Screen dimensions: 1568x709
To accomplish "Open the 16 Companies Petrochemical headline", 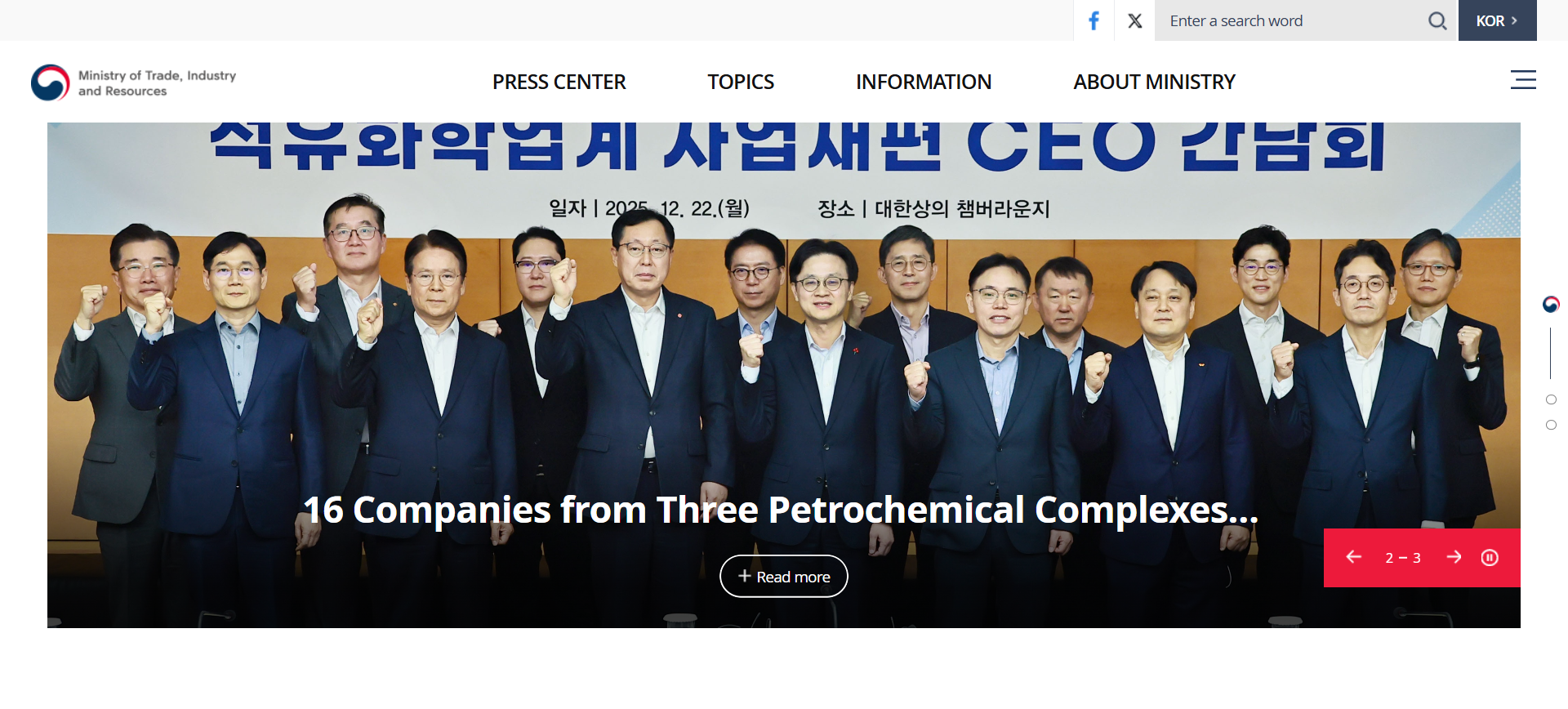I will (781, 510).
